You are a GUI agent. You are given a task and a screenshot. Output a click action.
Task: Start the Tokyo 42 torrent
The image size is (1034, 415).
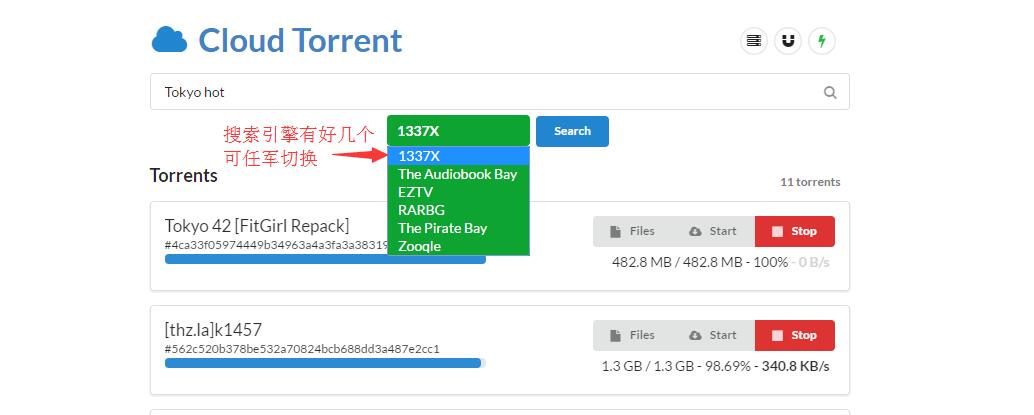[x=713, y=231]
